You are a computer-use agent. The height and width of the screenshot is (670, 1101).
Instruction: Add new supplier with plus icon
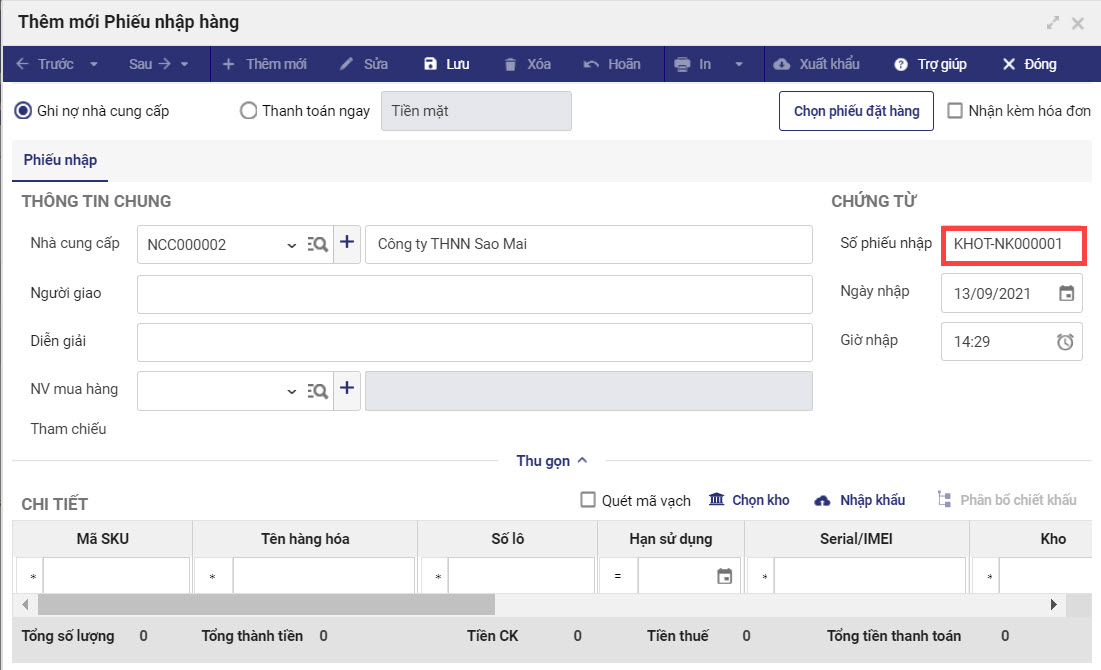347,243
